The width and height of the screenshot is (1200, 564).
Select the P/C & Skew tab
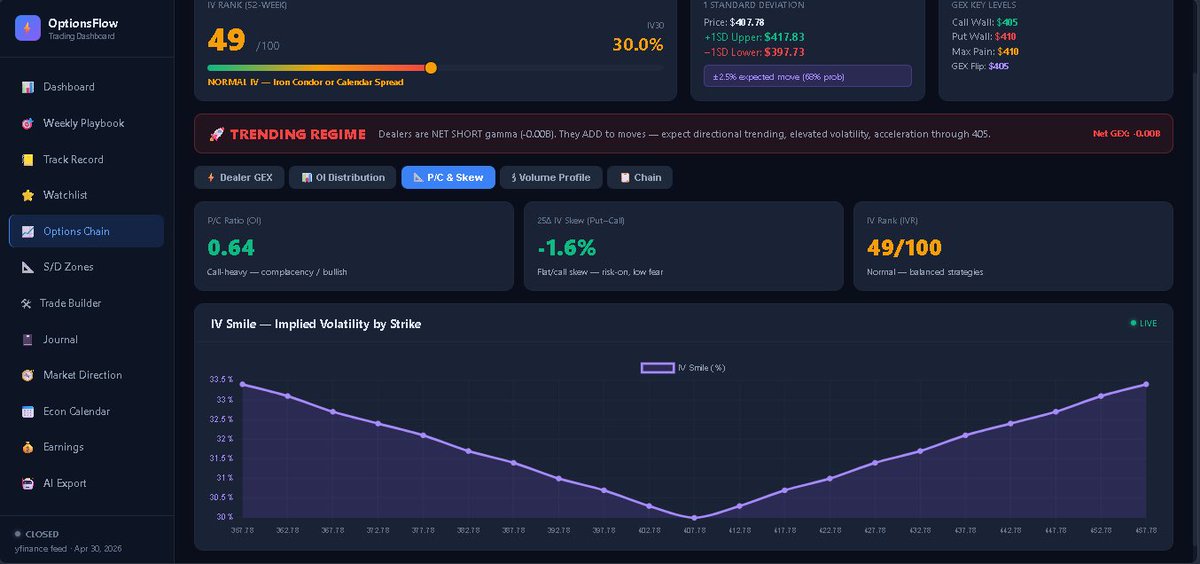[x=448, y=177]
